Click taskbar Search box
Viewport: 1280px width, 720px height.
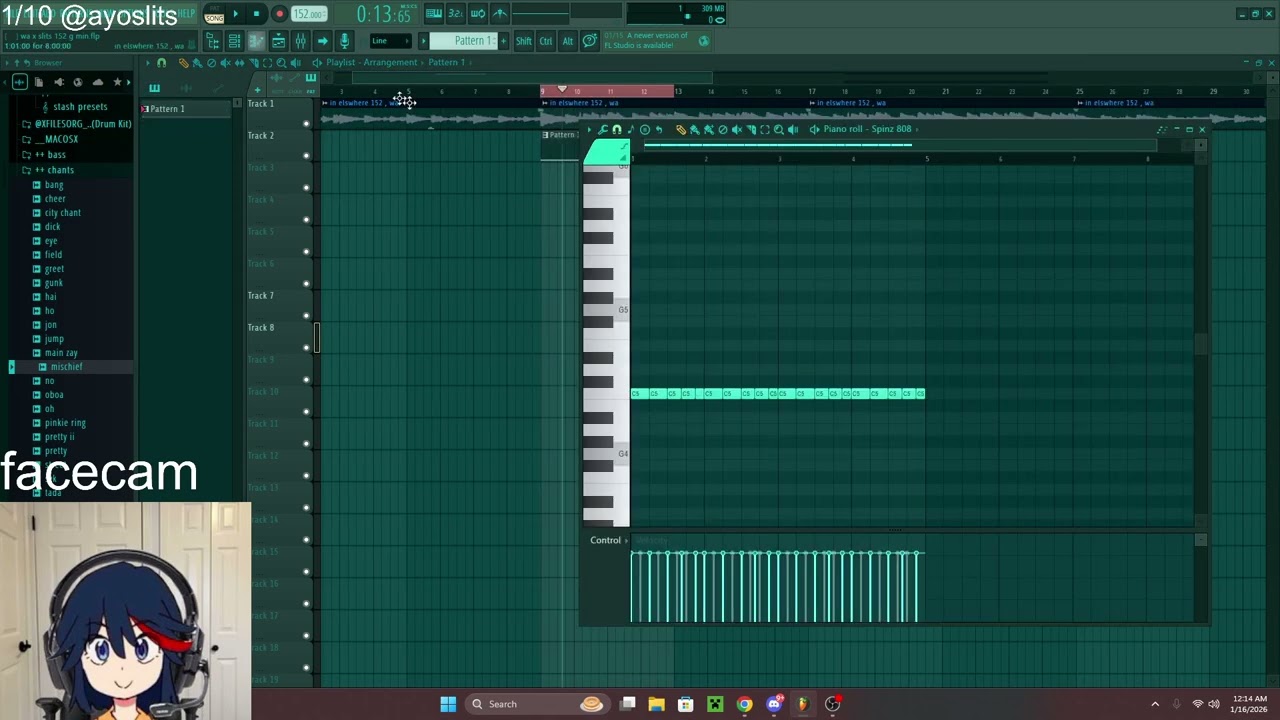click(538, 704)
